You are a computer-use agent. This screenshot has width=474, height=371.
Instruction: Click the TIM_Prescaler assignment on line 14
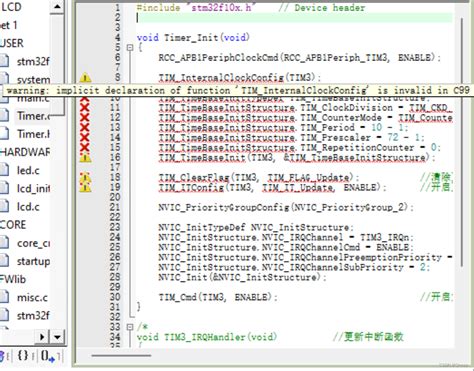coord(291,137)
